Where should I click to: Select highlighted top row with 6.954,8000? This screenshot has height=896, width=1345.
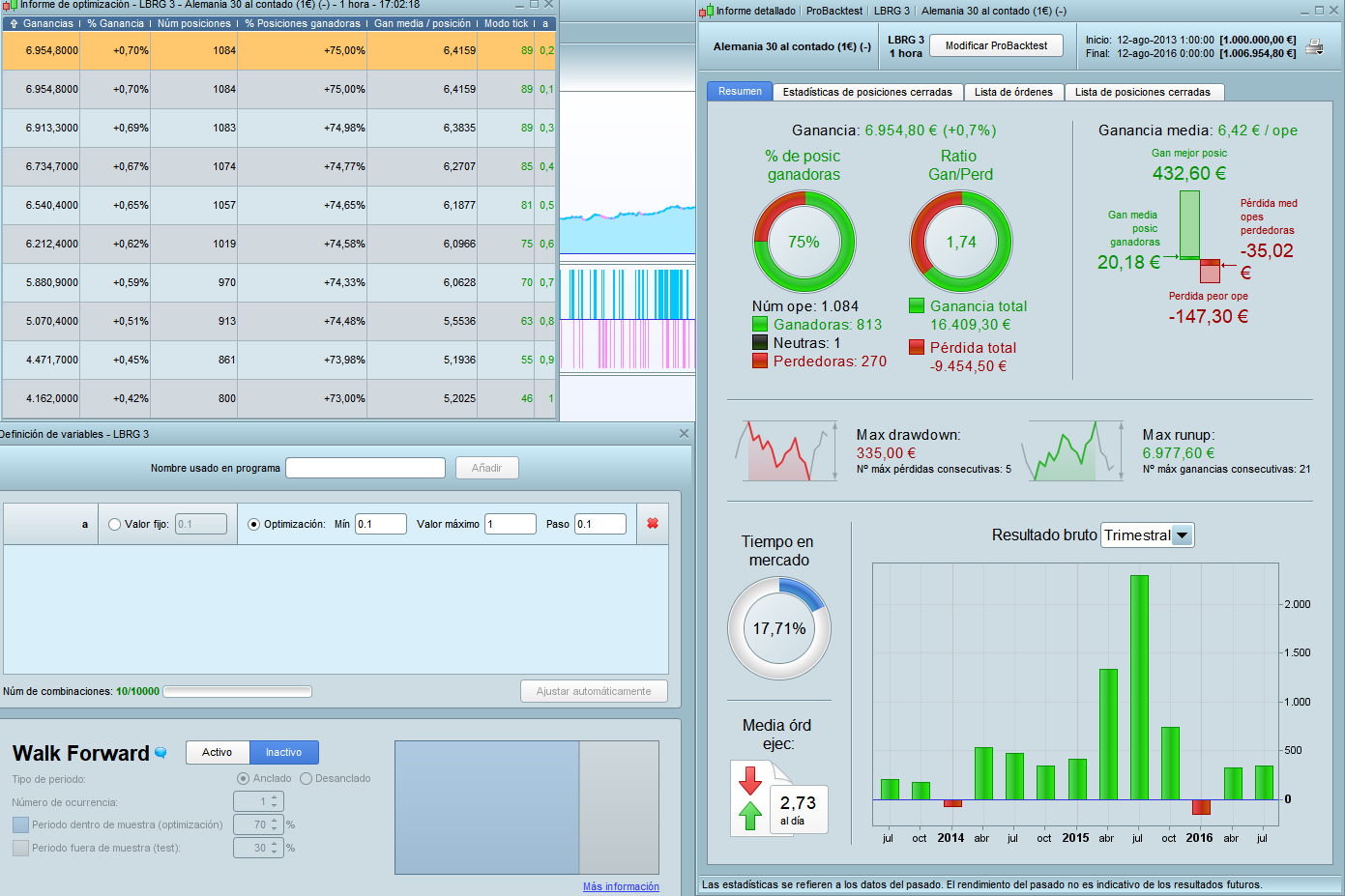point(279,50)
